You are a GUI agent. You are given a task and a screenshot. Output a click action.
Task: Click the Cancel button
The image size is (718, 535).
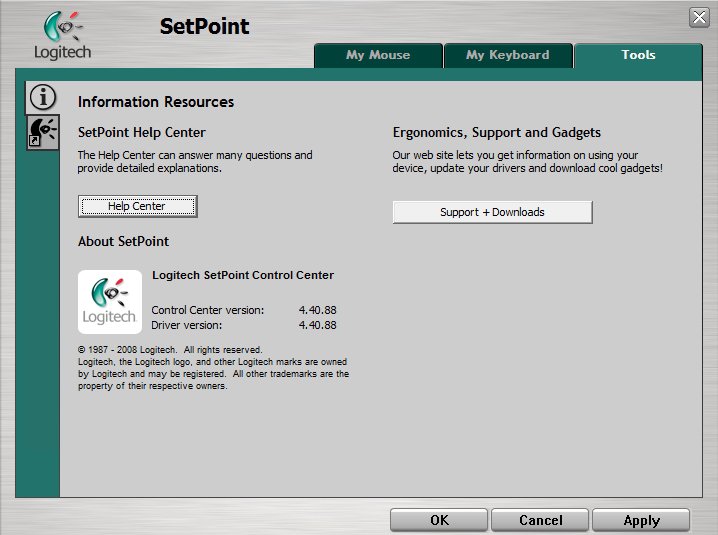[540, 520]
